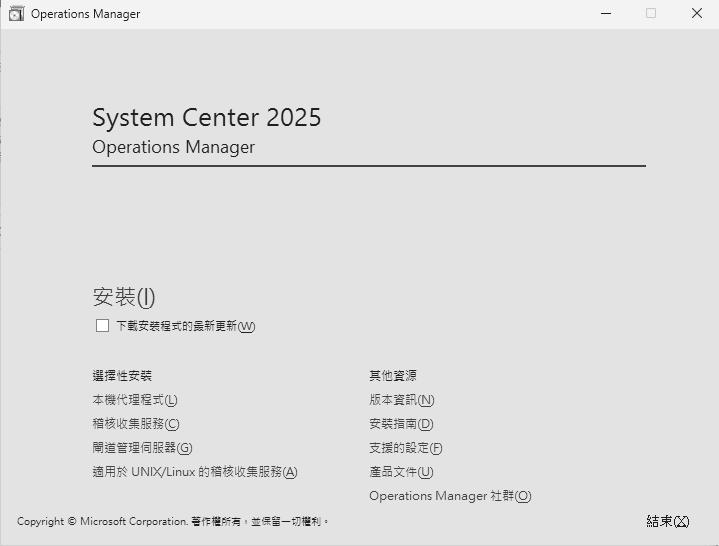Click the Operations Manager title bar icon
This screenshot has width=719, height=546.
coord(17,14)
